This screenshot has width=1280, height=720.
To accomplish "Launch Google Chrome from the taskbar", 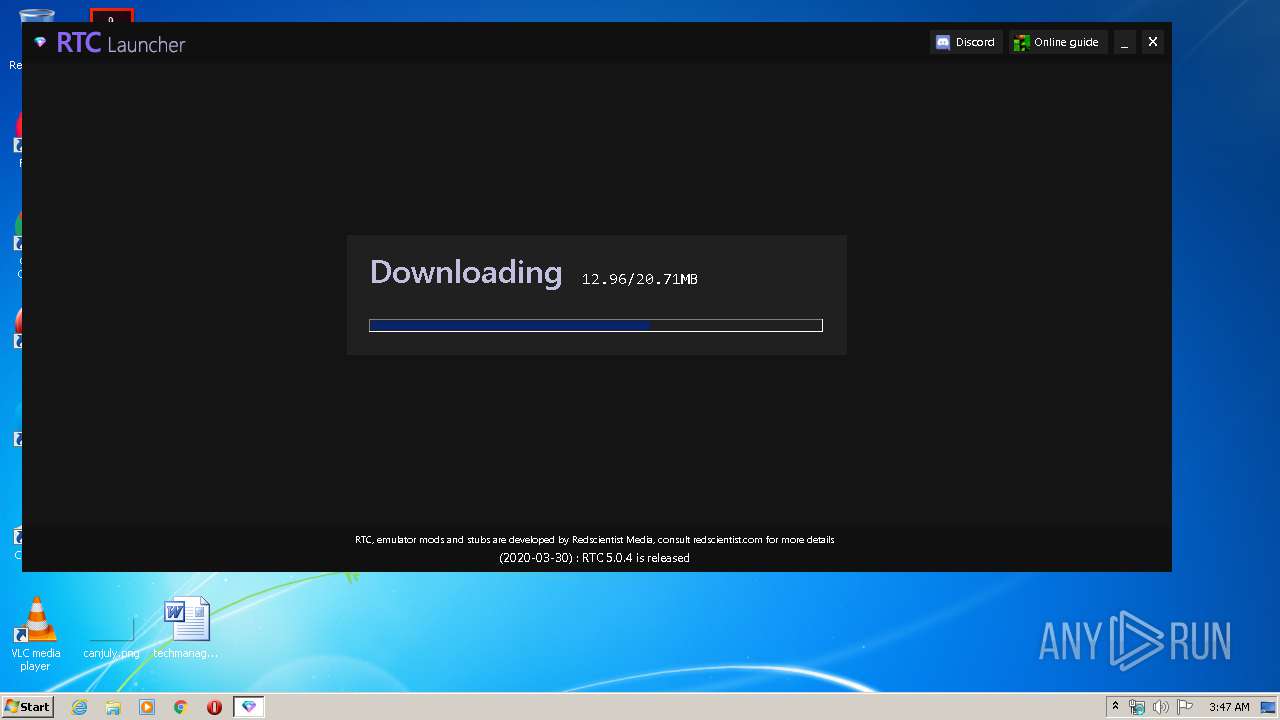I will point(181,707).
